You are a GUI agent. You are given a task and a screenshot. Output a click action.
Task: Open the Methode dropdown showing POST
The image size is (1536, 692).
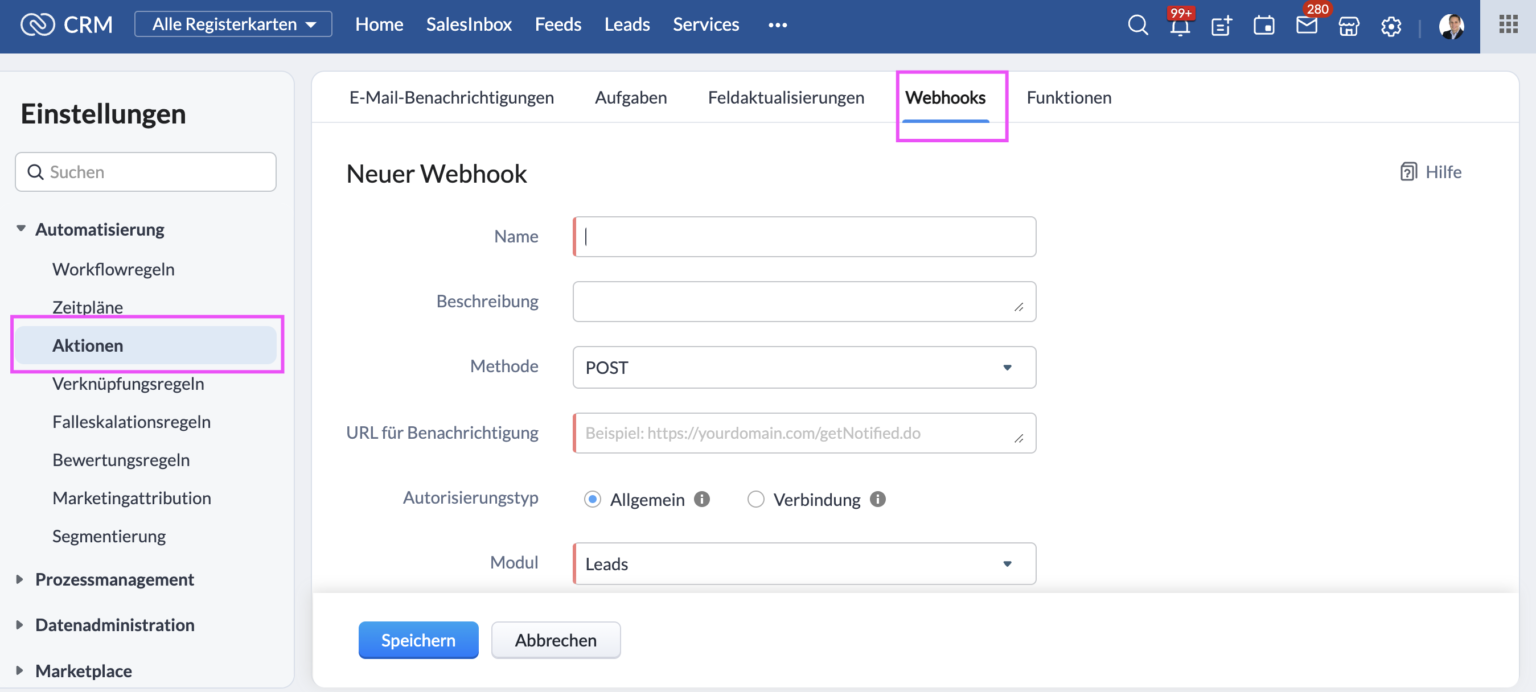click(x=803, y=367)
